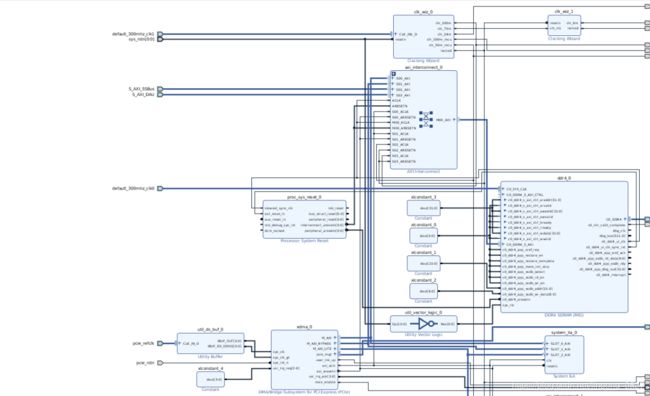The width and height of the screenshot is (650, 396).
Task: Select the crossbar icon inside axi_interconnect_0
Action: [426, 119]
